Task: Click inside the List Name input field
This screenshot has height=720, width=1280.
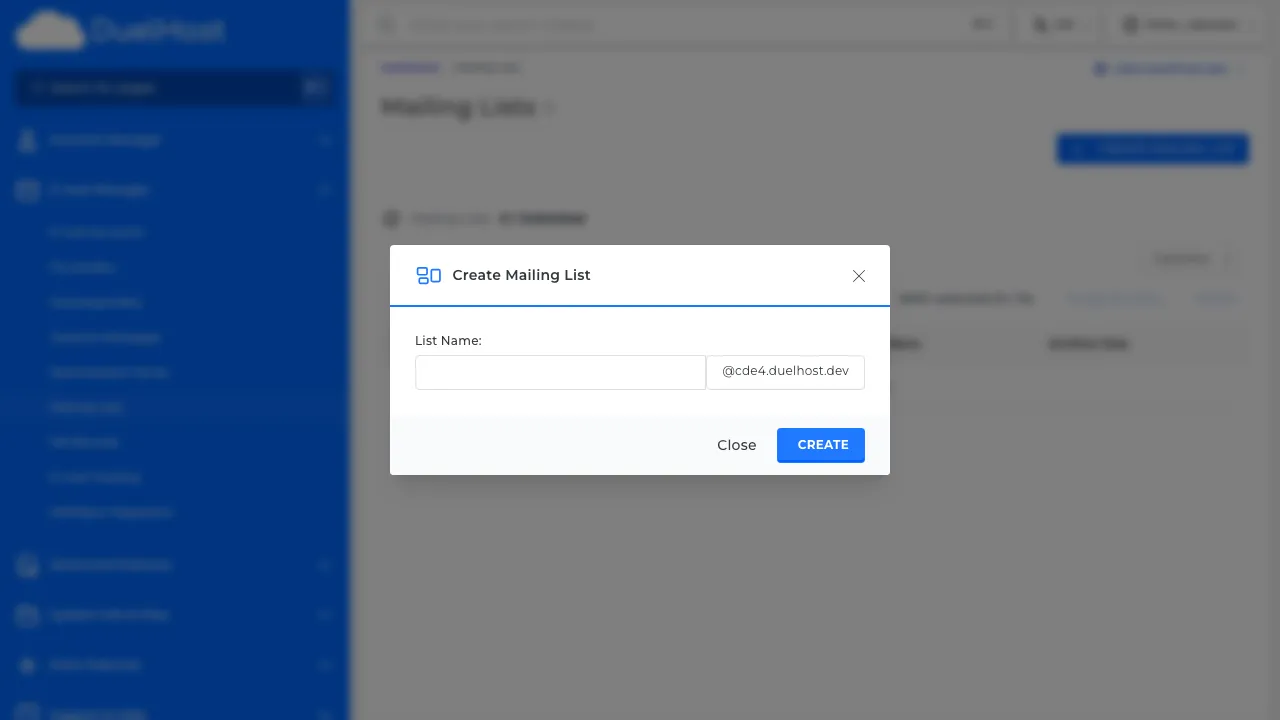Action: tap(560, 372)
